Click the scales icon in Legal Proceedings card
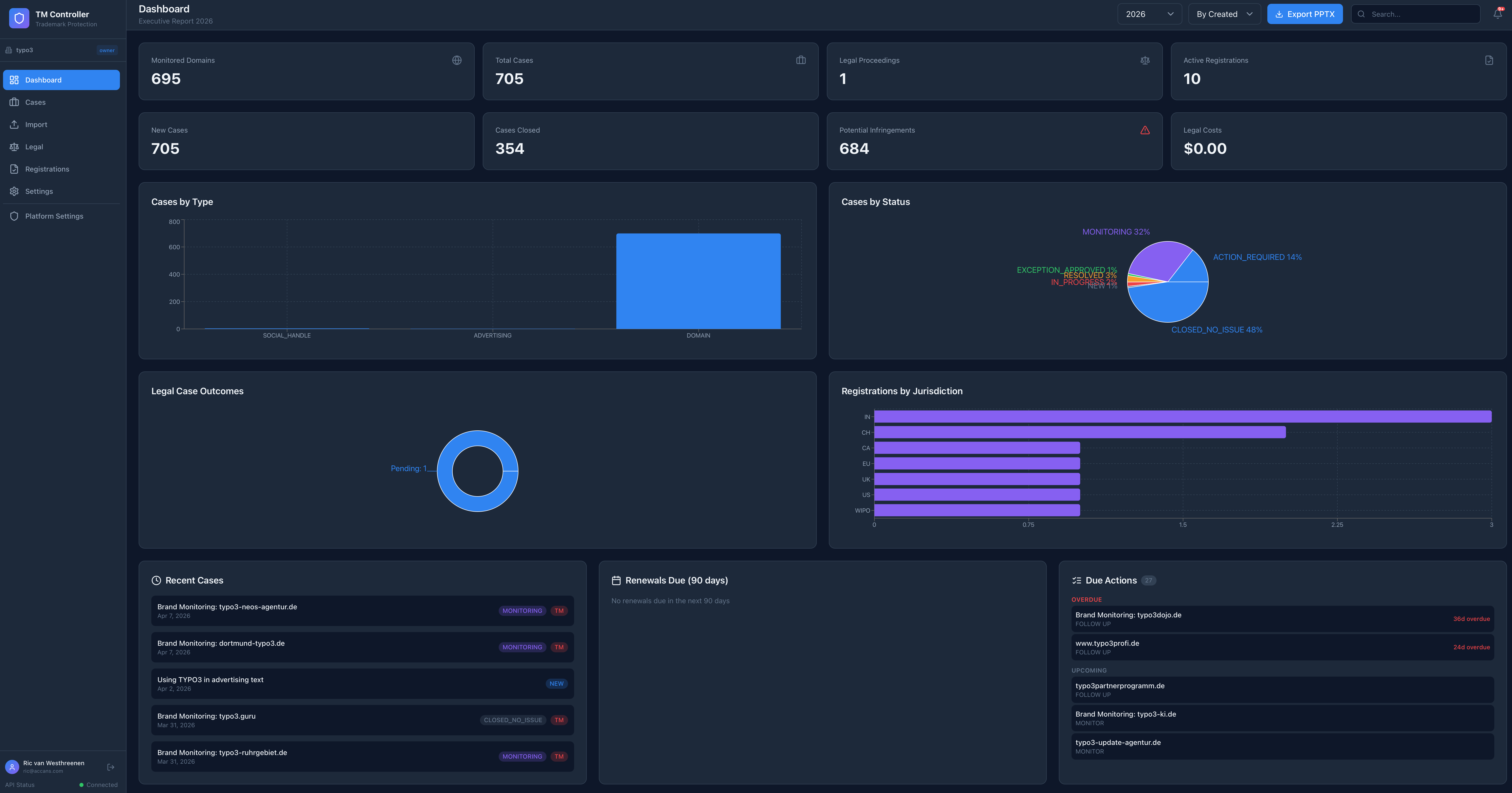1512x793 pixels. (x=1145, y=60)
